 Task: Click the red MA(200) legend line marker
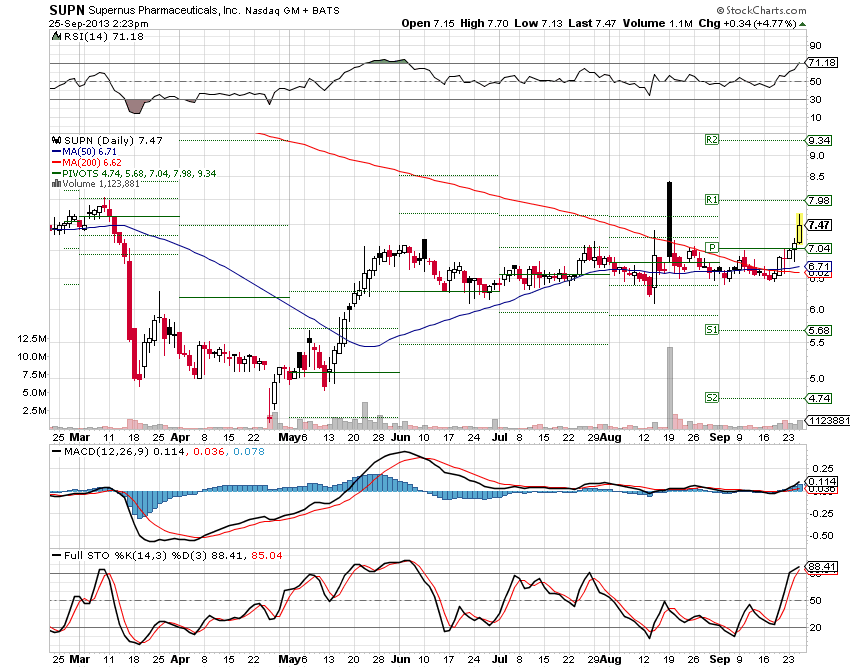point(56,163)
